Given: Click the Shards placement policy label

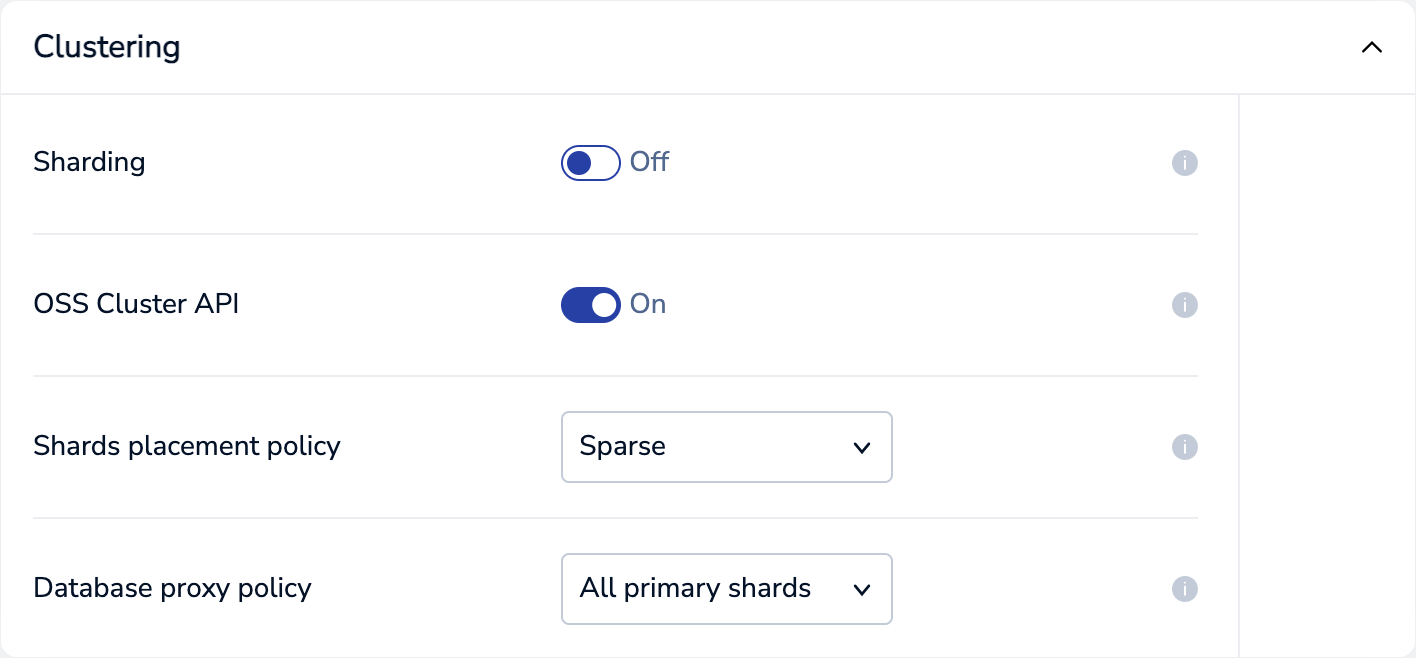Looking at the screenshot, I should click(x=187, y=446).
